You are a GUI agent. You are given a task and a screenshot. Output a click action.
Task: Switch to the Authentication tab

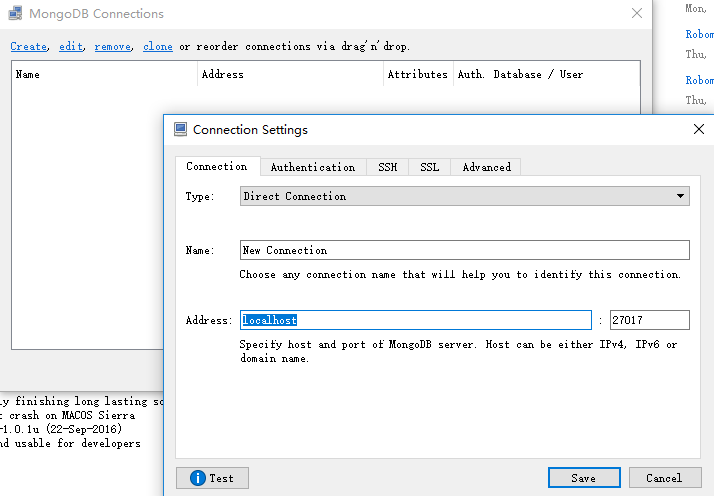pos(313,167)
